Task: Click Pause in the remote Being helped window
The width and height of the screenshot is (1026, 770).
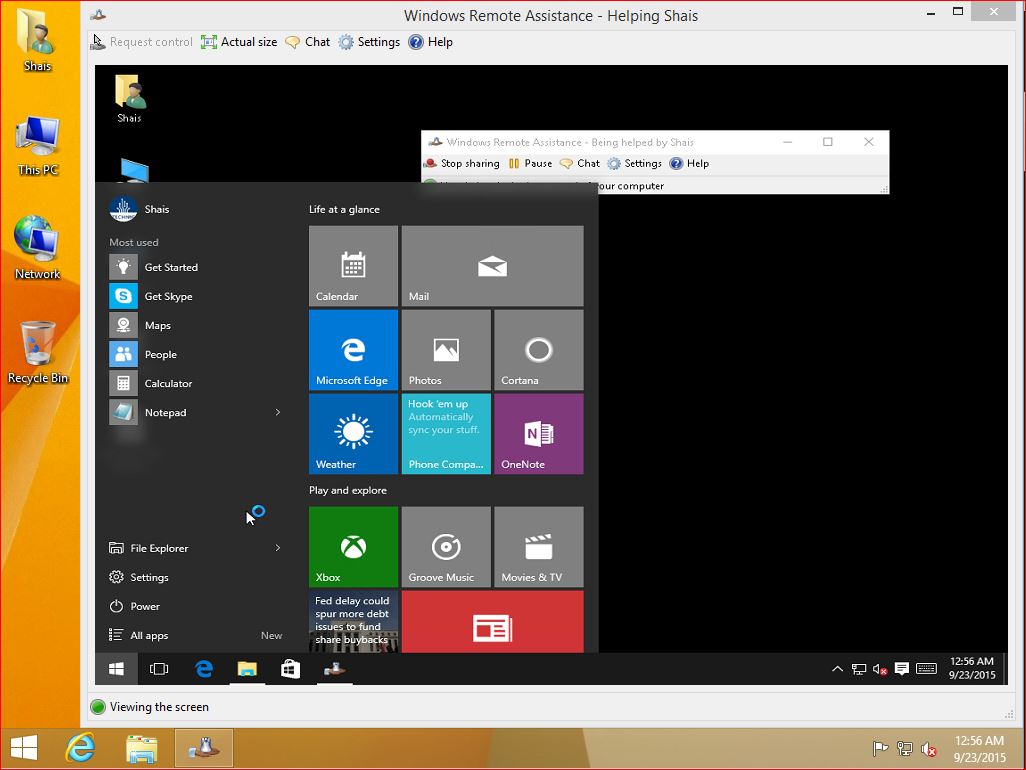Action: [531, 164]
